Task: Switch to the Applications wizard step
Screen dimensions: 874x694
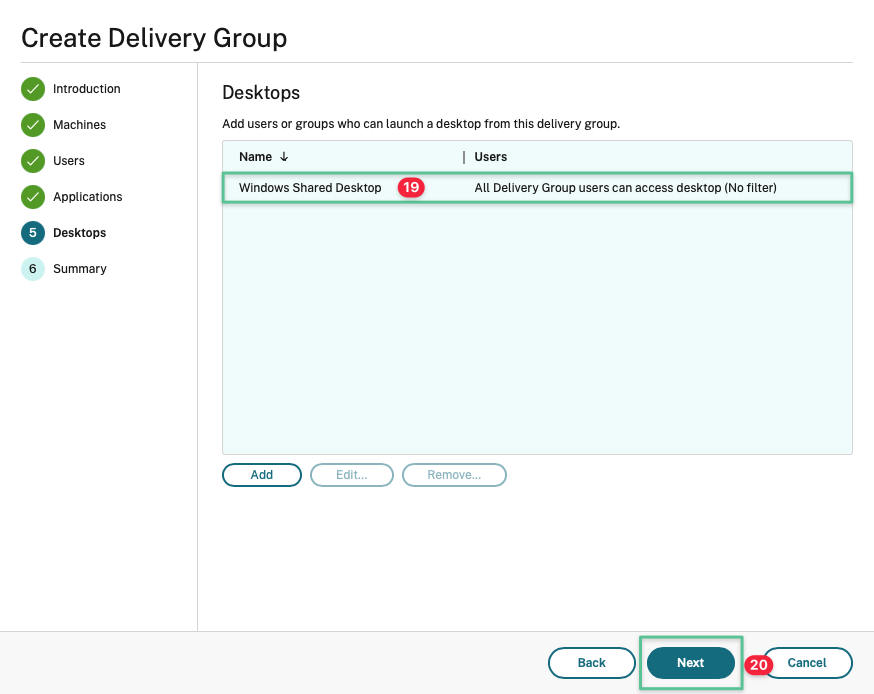Action: tap(88, 197)
